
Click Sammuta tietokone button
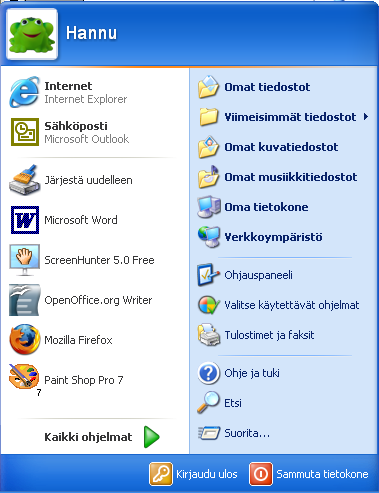(309, 474)
